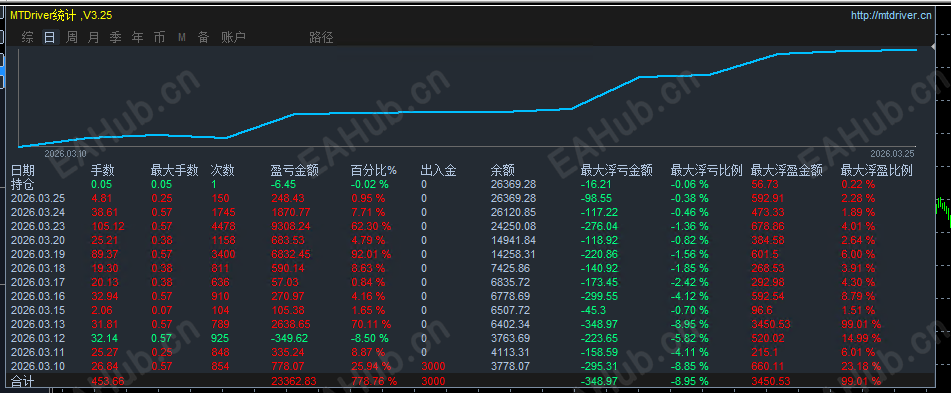Click the 出入金 column header
Image resolution: width=951 pixels, height=393 pixels.
tap(439, 170)
